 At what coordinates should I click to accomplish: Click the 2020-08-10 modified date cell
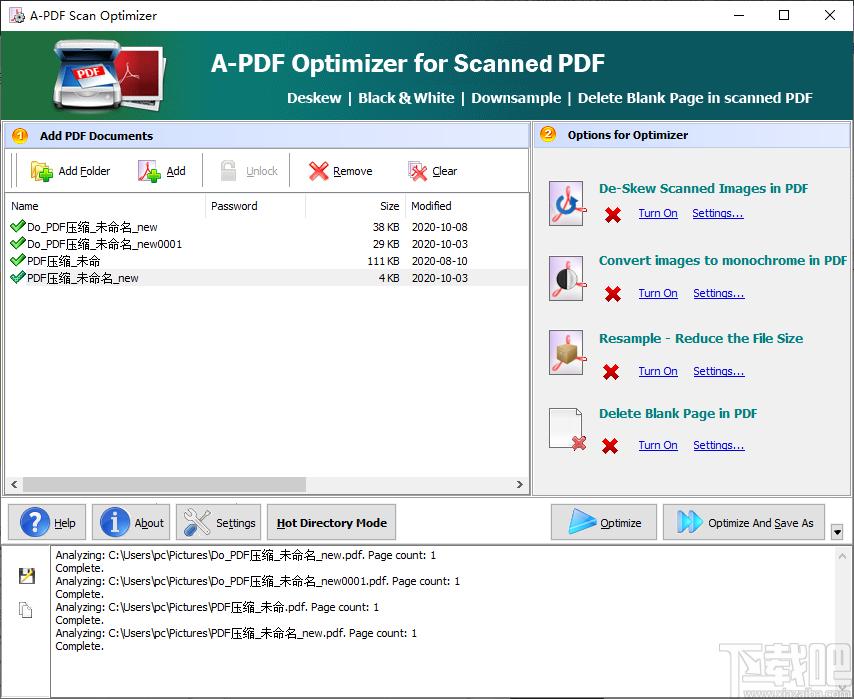[440, 261]
